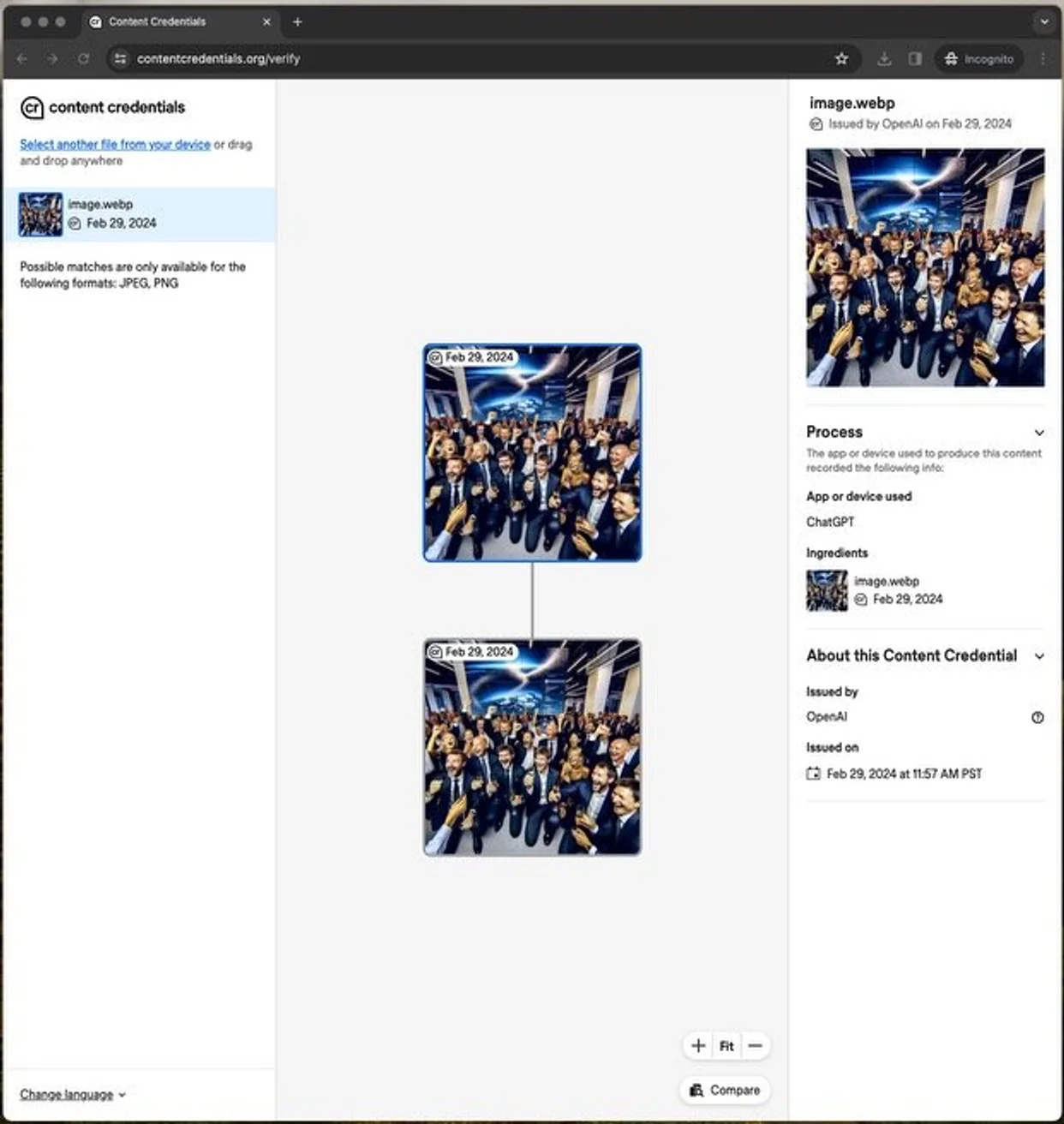Viewport: 1064px width, 1124px height.
Task: Select the top image node in tree
Action: pos(532,452)
